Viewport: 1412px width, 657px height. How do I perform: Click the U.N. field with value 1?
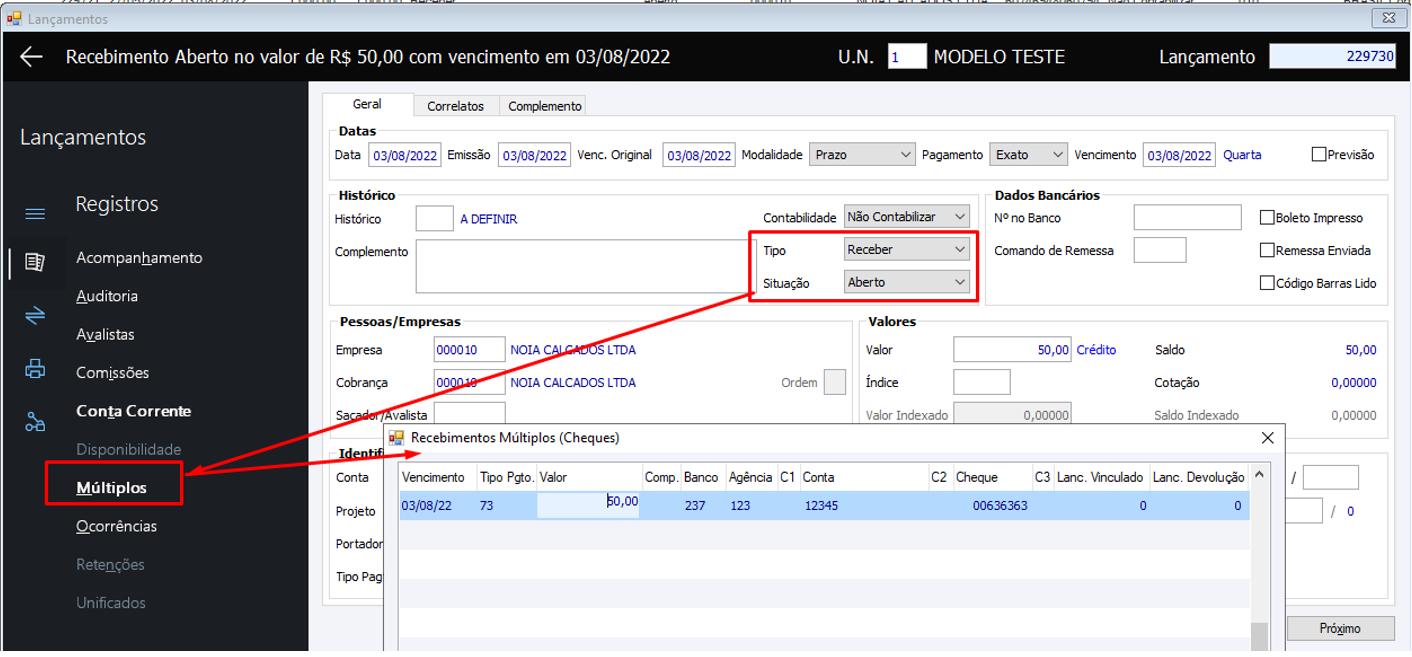907,57
